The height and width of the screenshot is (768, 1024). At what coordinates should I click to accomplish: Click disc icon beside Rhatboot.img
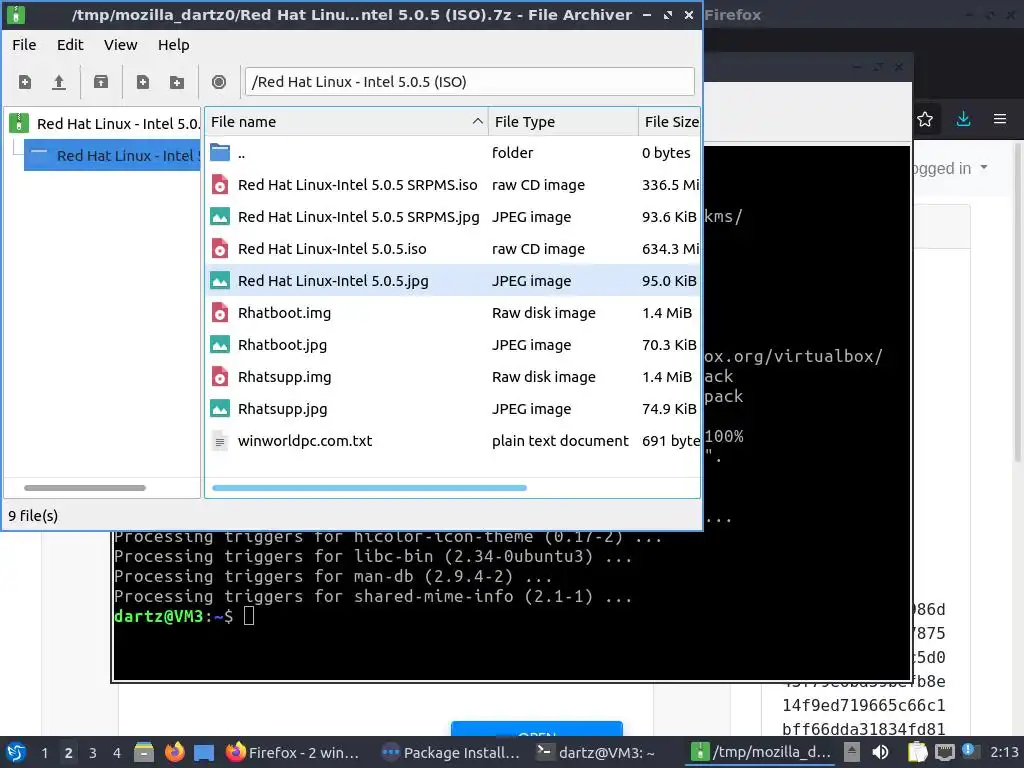pos(220,313)
